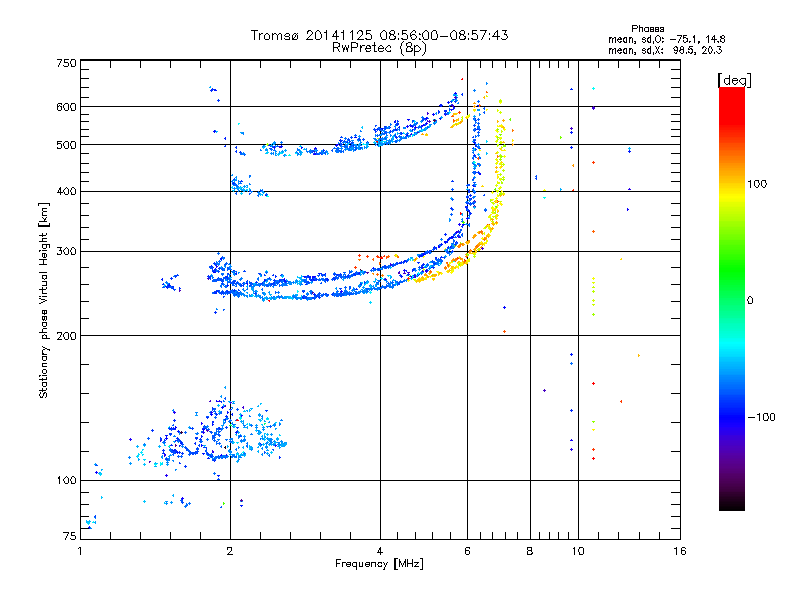Click the x-axis label '4'
This screenshot has height=600, width=800.
pos(380,551)
